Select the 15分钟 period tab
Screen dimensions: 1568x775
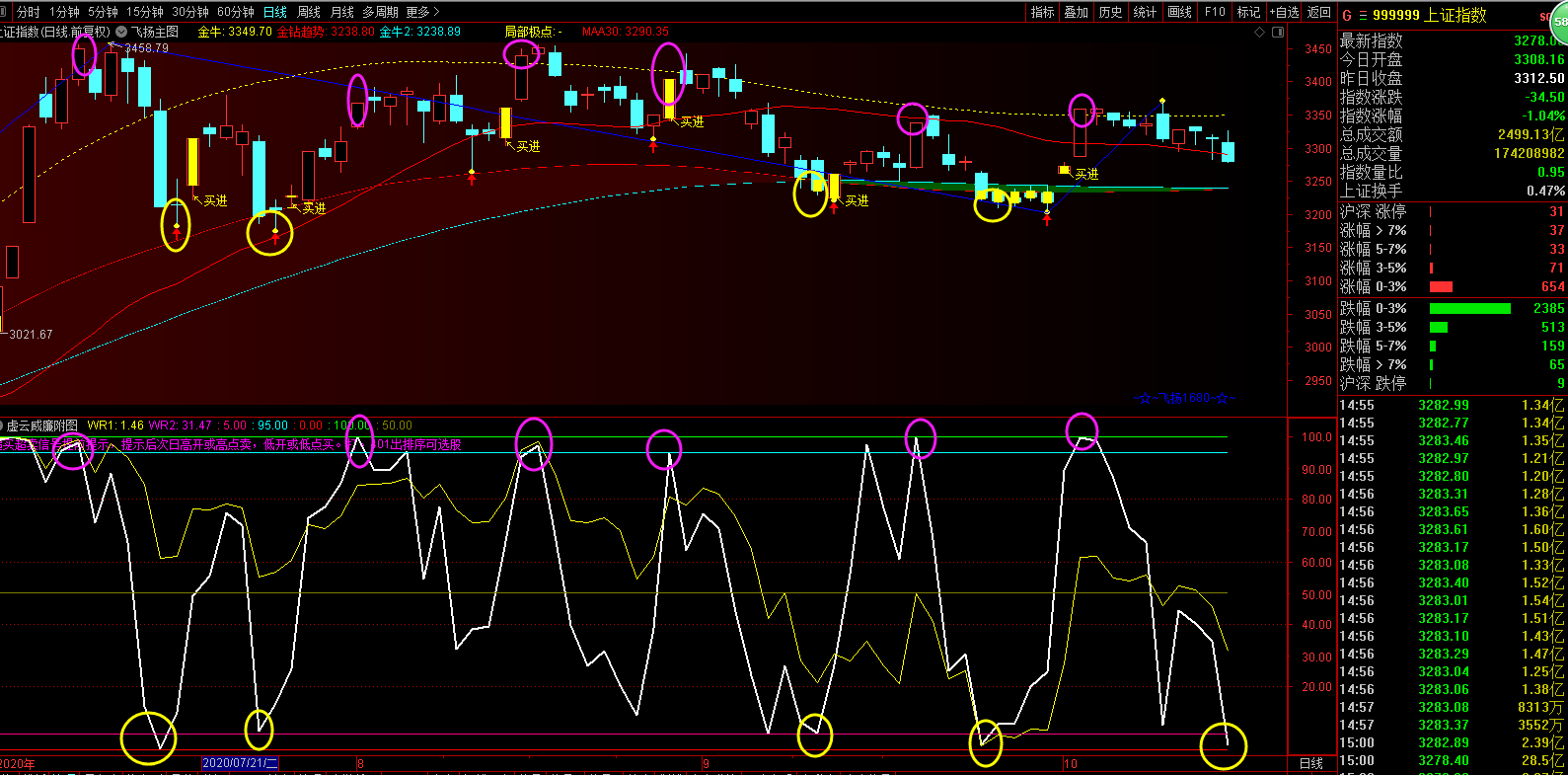(x=145, y=12)
